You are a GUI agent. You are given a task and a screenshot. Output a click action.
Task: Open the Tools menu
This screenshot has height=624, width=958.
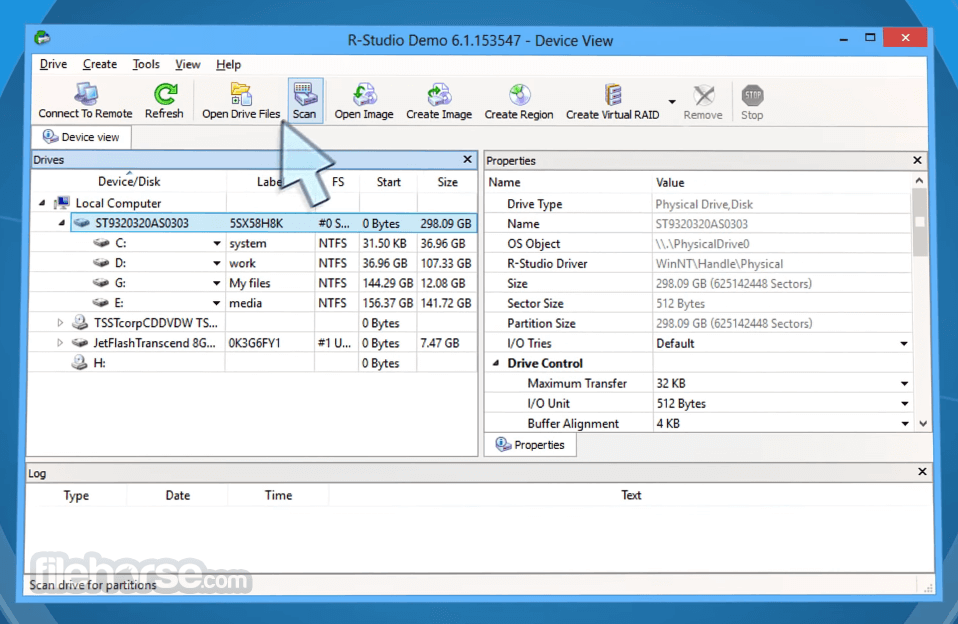coord(146,64)
